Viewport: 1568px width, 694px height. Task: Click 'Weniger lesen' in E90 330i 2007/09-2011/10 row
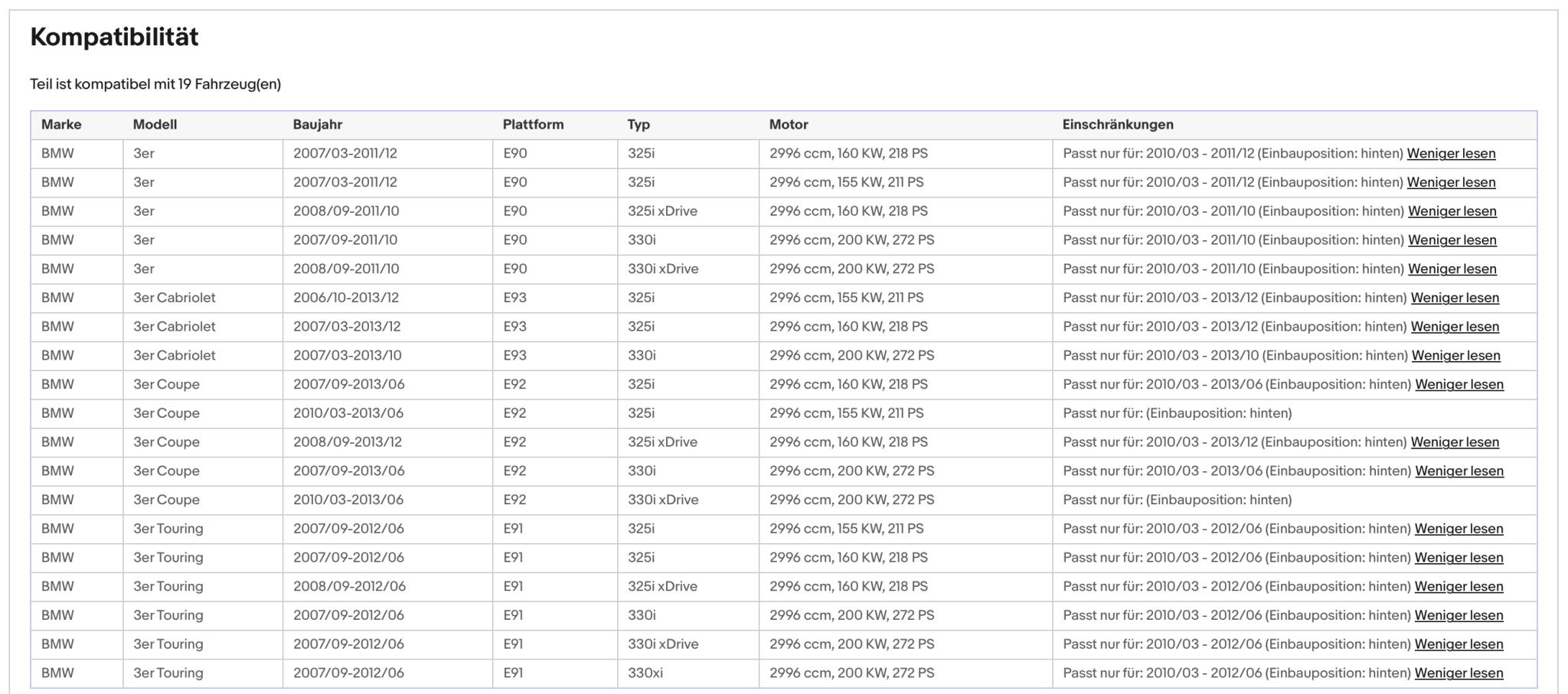(1452, 239)
